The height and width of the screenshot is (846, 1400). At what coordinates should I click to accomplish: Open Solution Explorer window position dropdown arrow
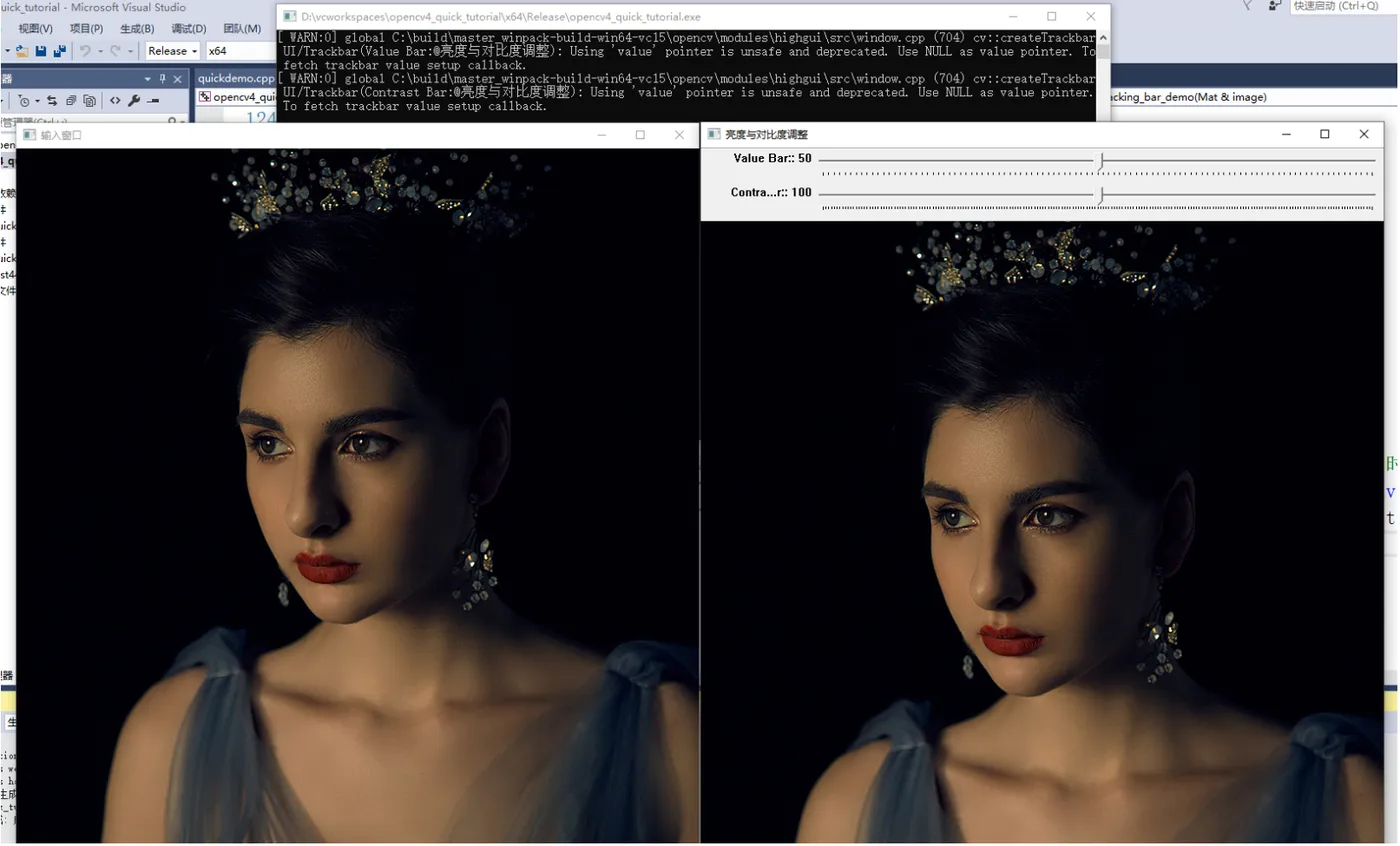147,79
